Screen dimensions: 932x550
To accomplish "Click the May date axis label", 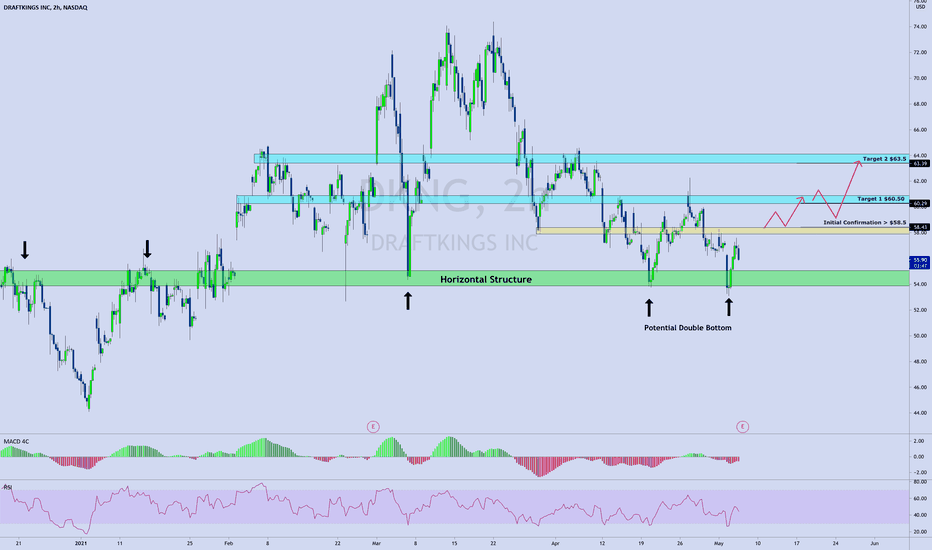I will pos(719,543).
